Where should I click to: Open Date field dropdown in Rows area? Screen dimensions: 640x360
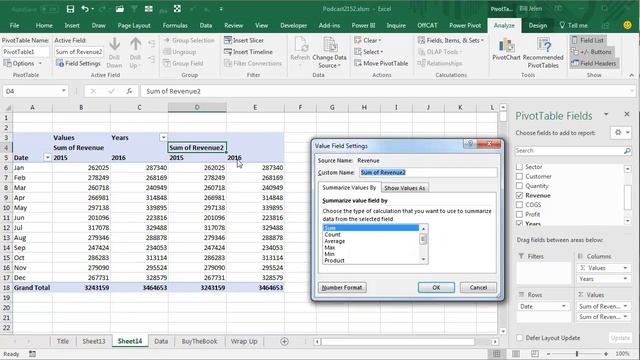pyautogui.click(x=564, y=306)
